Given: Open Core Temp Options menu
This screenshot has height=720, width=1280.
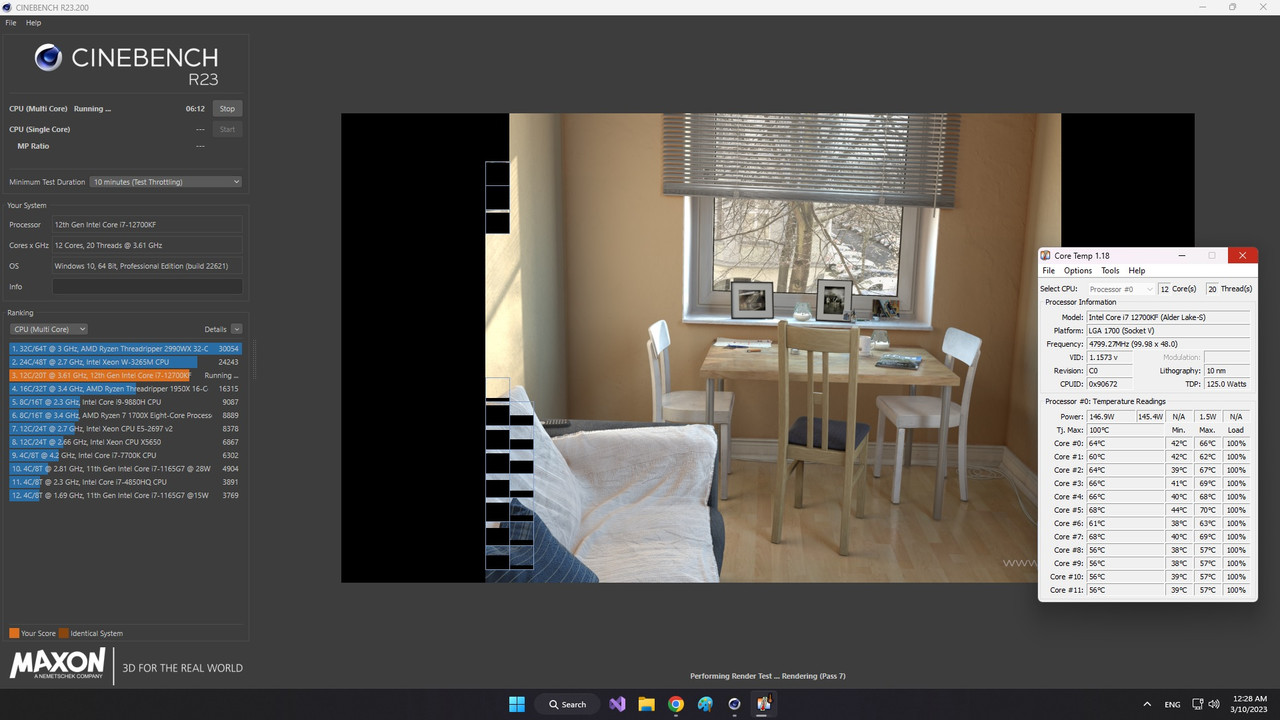Looking at the screenshot, I should tap(1078, 271).
